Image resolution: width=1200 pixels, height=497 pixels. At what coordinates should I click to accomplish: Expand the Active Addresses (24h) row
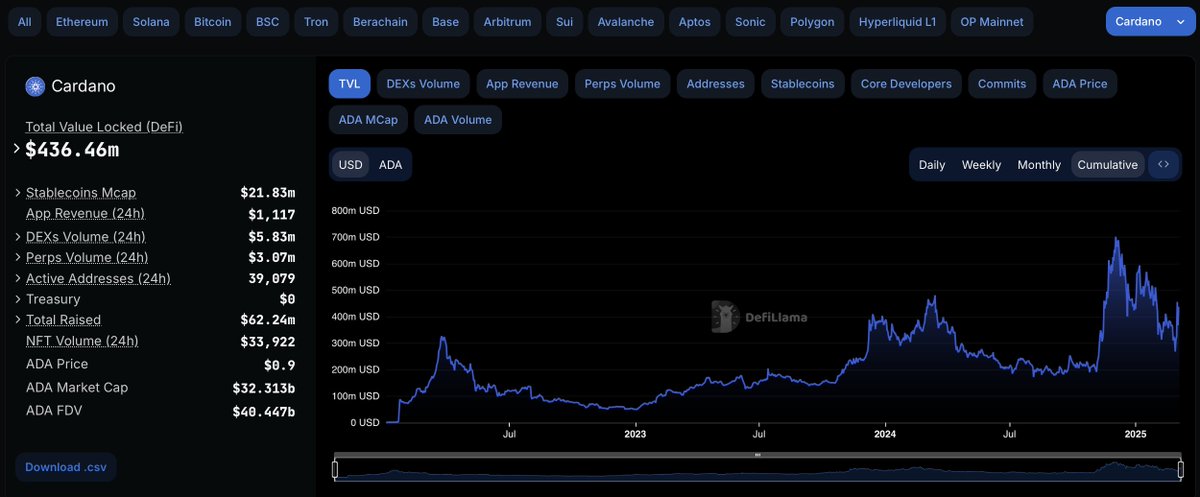[17, 278]
